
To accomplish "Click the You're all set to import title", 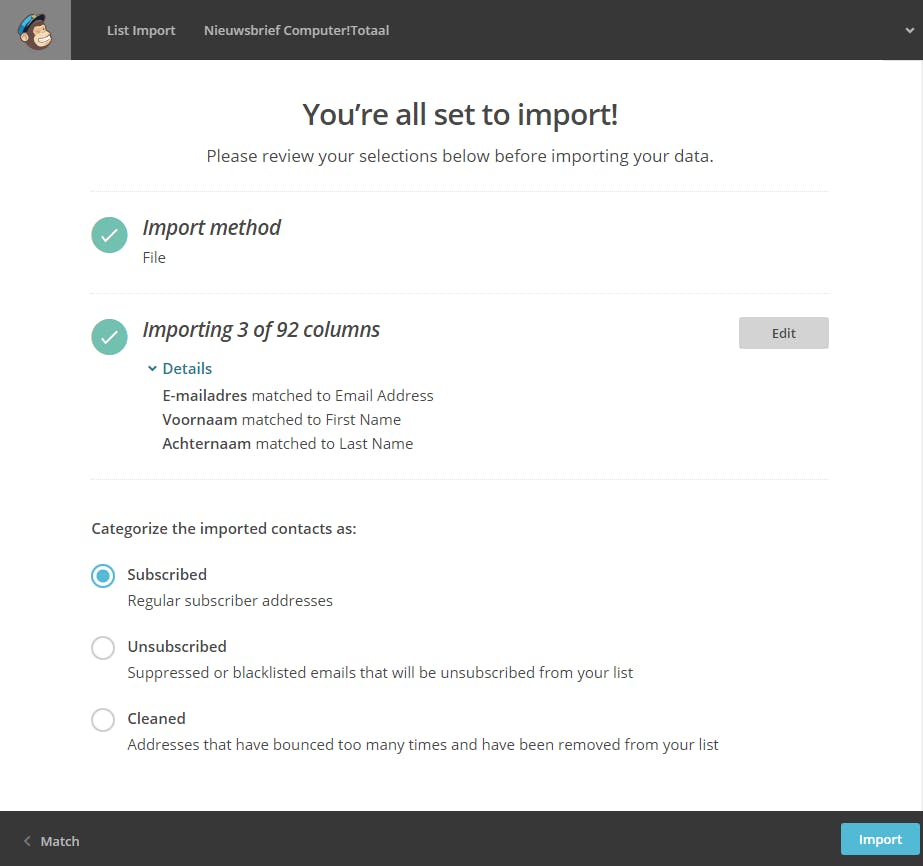I will 460,115.
